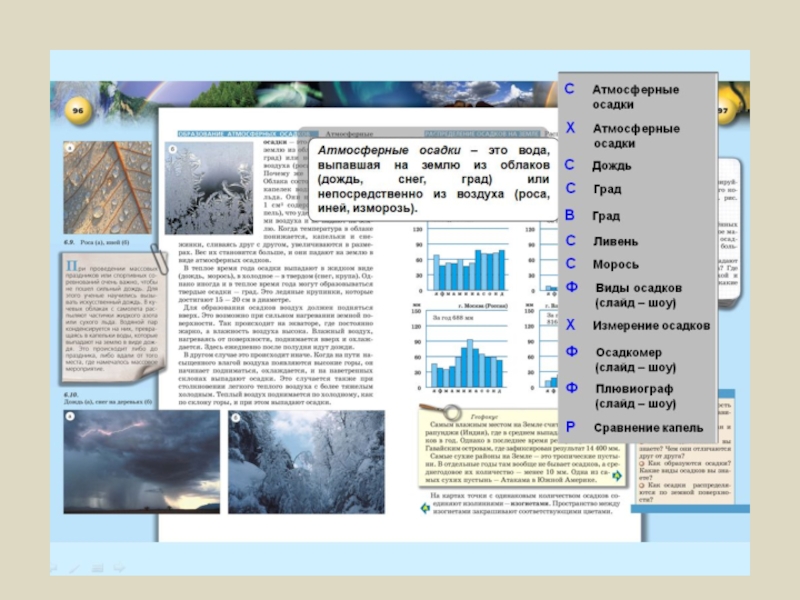Open 'Атмосферные осадки' entry marked with letter Х
This screenshot has height=600, width=800.
coord(638,136)
